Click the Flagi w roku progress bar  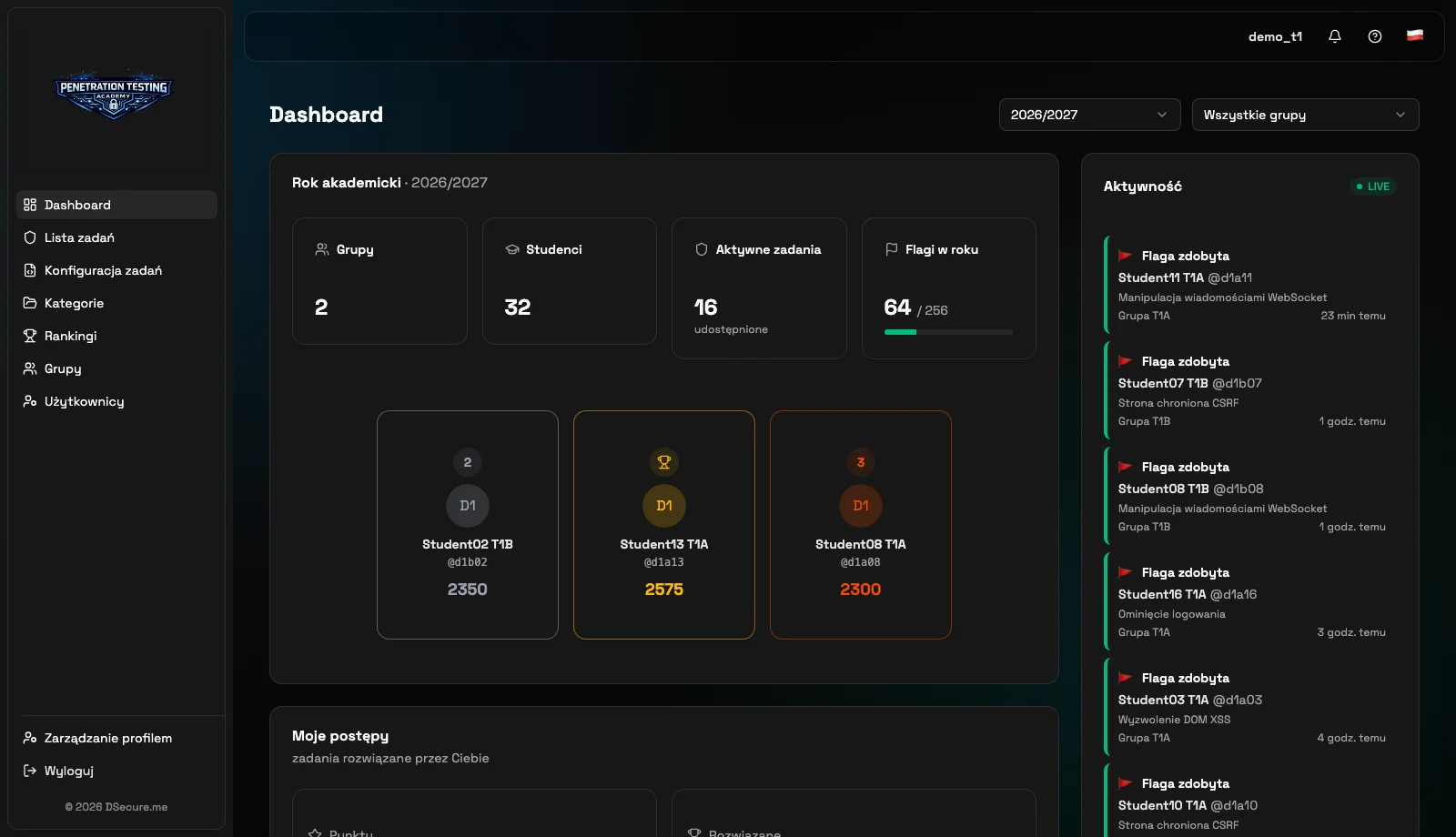pyautogui.click(x=949, y=332)
